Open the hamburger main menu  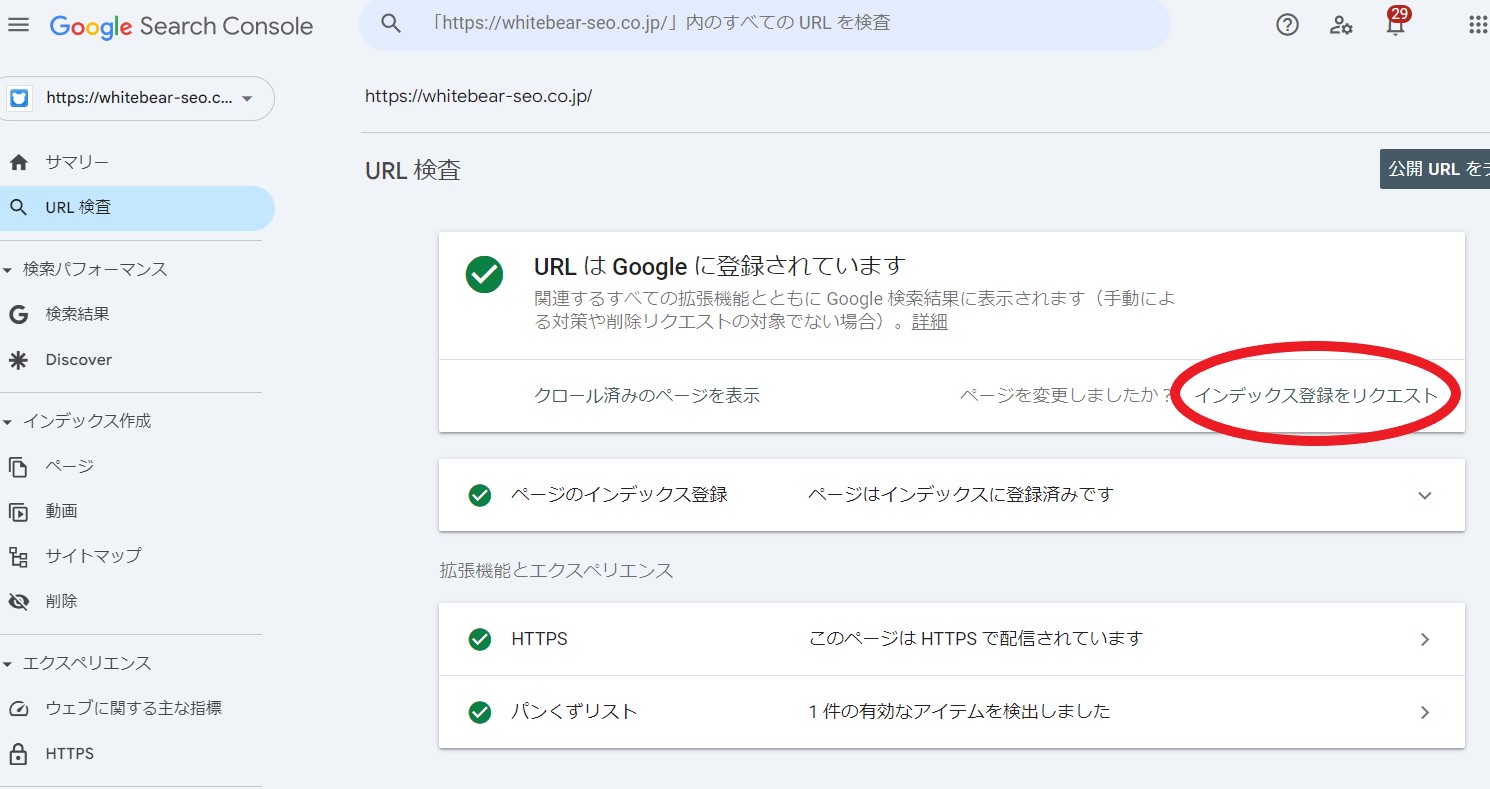click(18, 25)
